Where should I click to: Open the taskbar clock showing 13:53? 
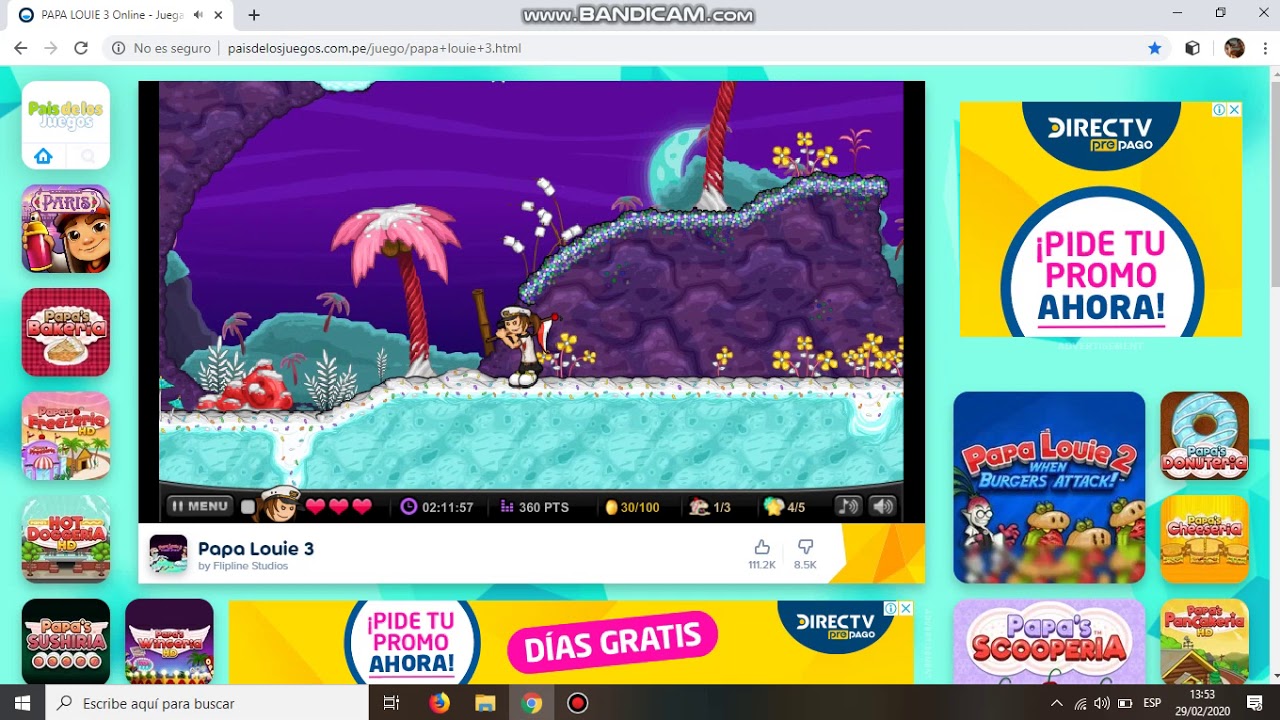click(1202, 702)
